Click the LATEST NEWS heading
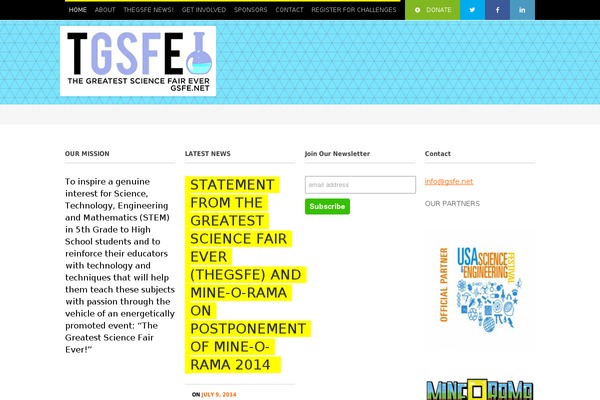Image resolution: width=600 pixels, height=400 pixels. coord(207,154)
